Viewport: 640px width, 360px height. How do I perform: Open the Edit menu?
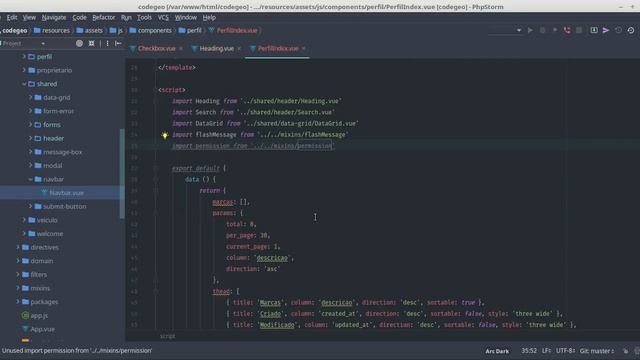click(x=12, y=18)
